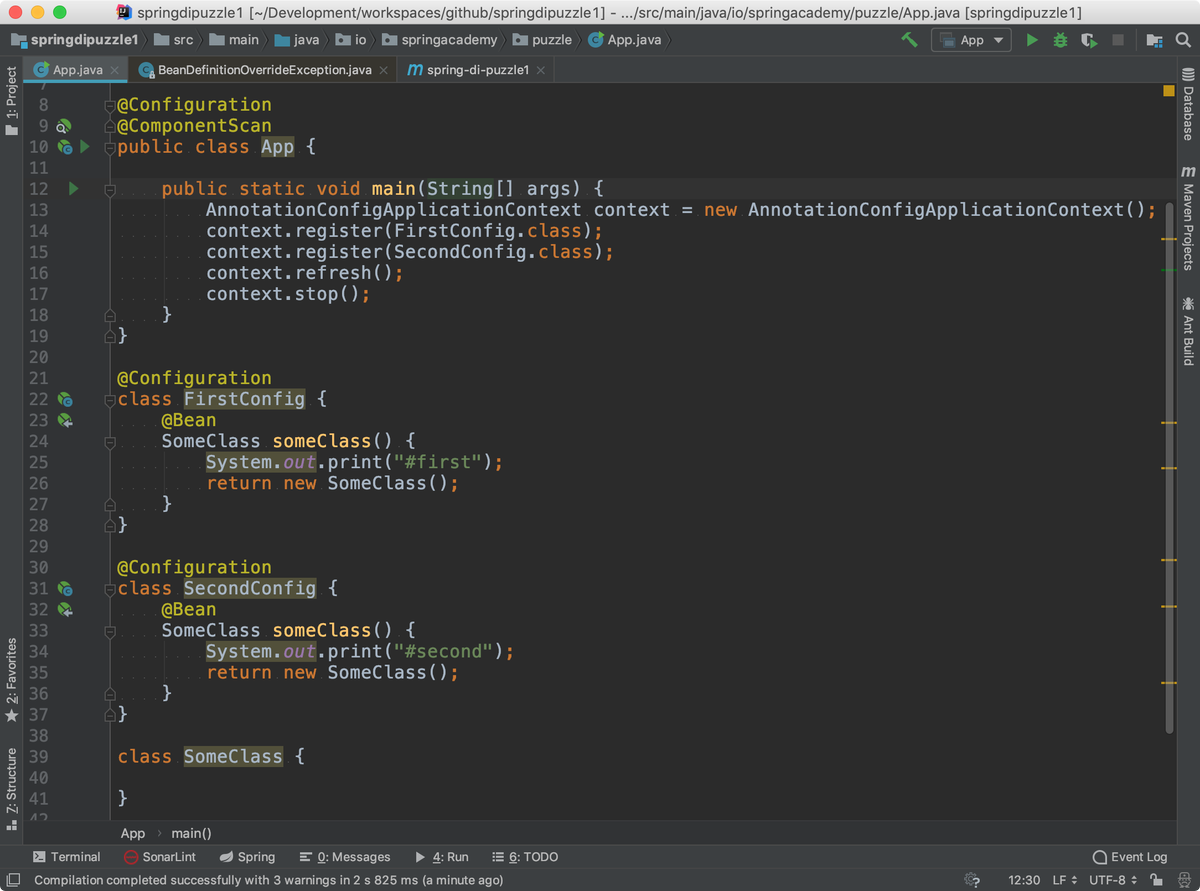
Task: Click ComponentScan gutter icon on line 9
Action: point(63,126)
